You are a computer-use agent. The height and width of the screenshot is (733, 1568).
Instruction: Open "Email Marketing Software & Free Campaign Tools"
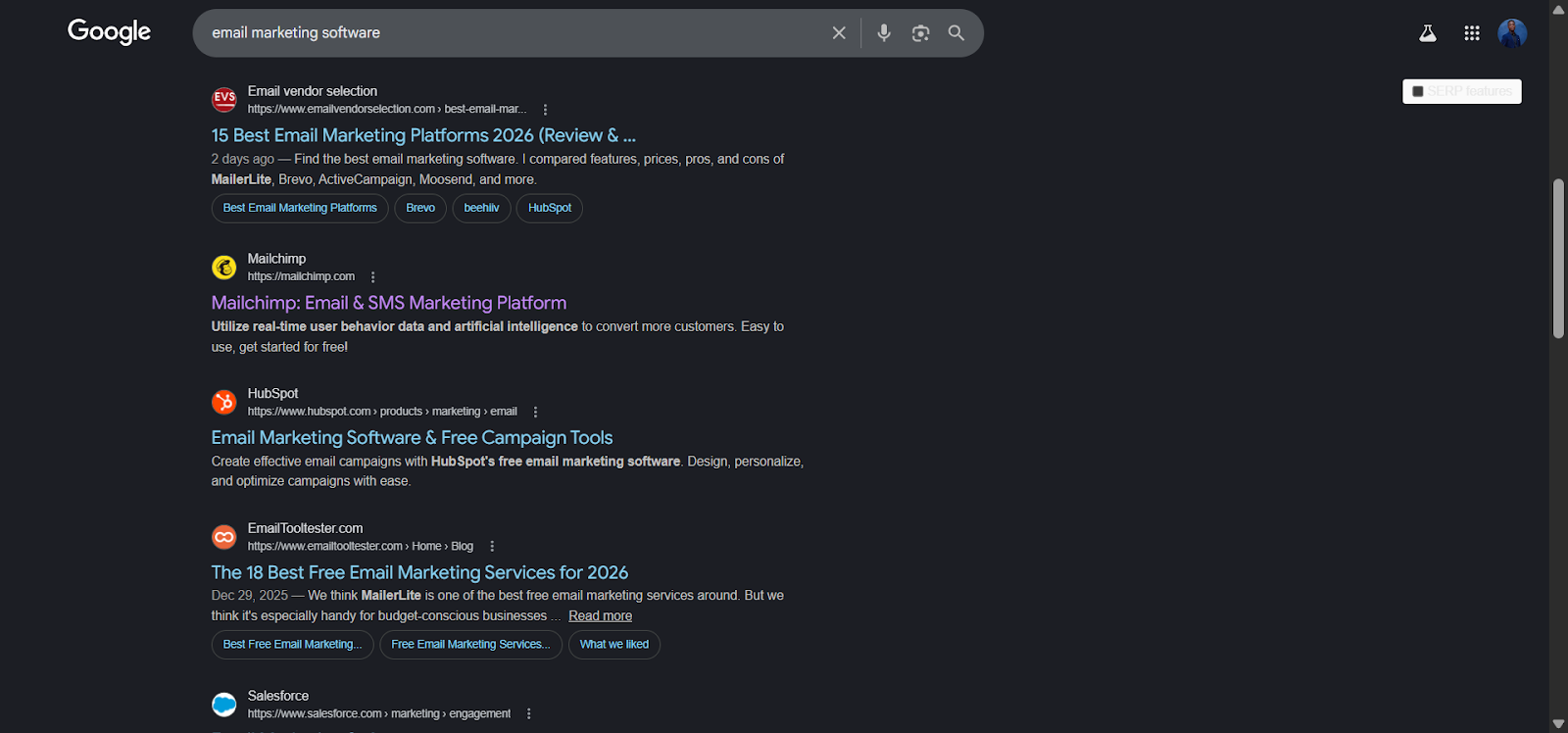(412, 438)
